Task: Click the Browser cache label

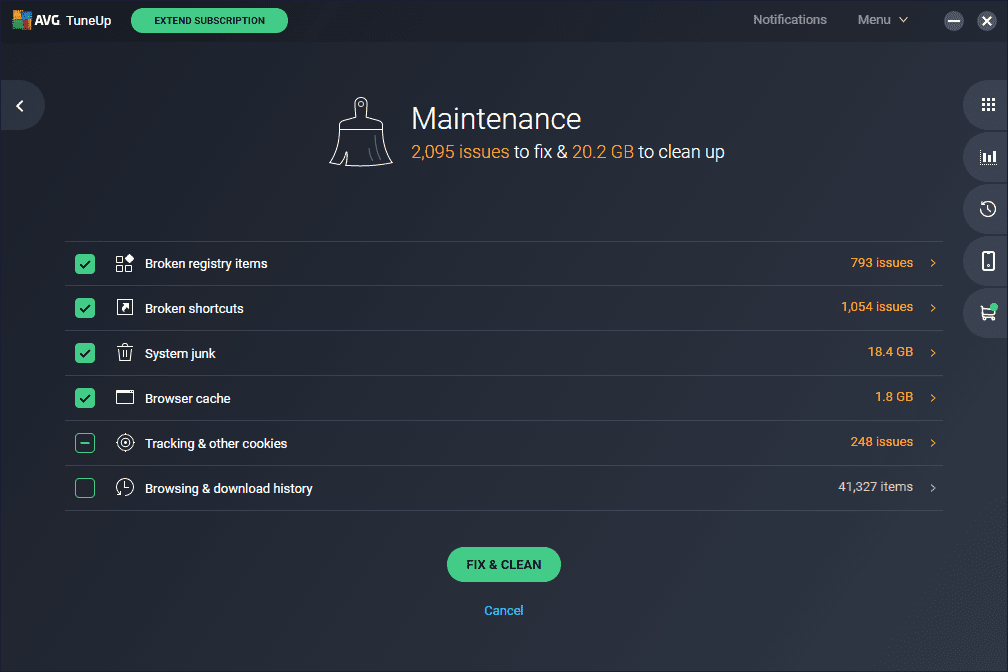Action: point(188,399)
